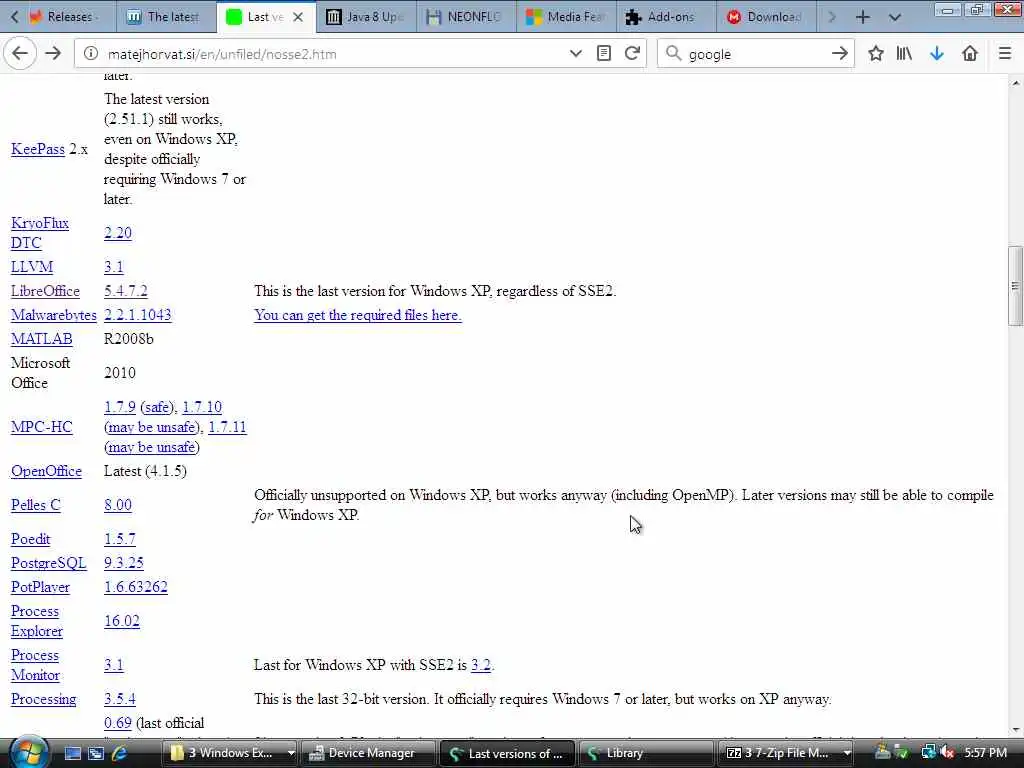1024x768 pixels.
Task: Open the KryoFlux DTC link
Action: coord(40,233)
